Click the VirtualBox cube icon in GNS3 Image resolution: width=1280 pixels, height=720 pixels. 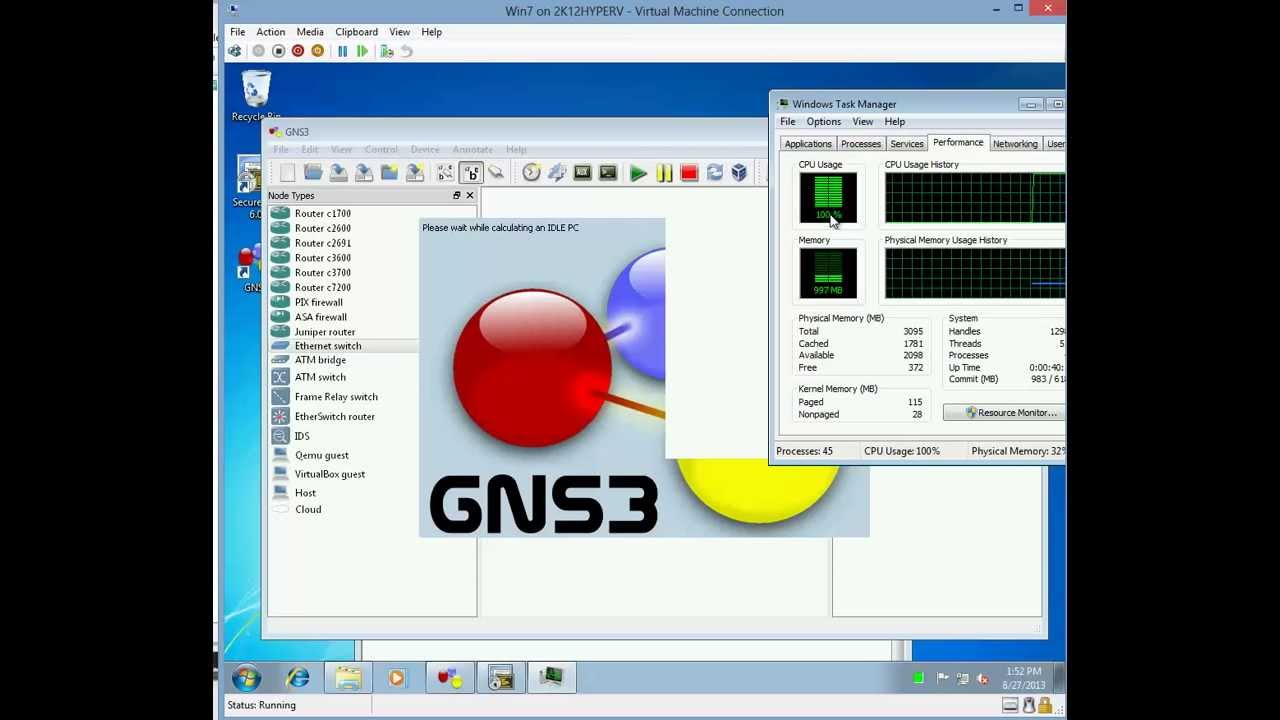pyautogui.click(x=739, y=173)
